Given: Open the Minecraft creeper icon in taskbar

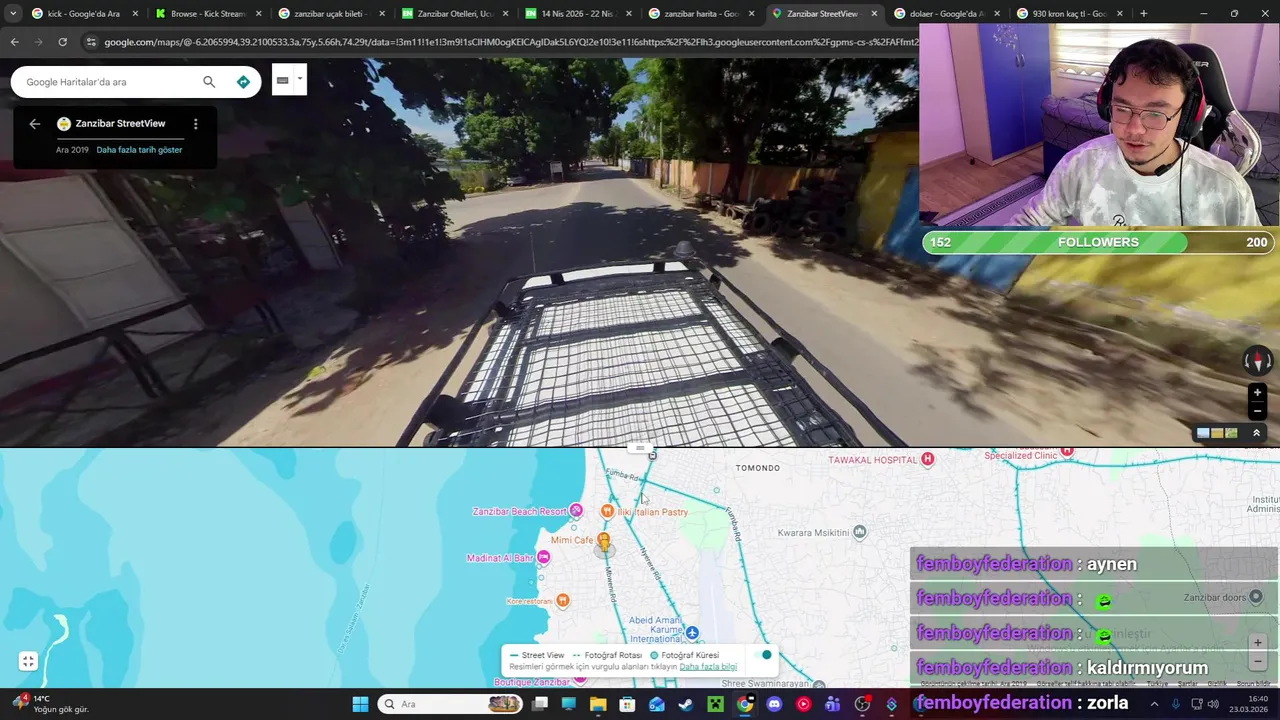Looking at the screenshot, I should (715, 704).
